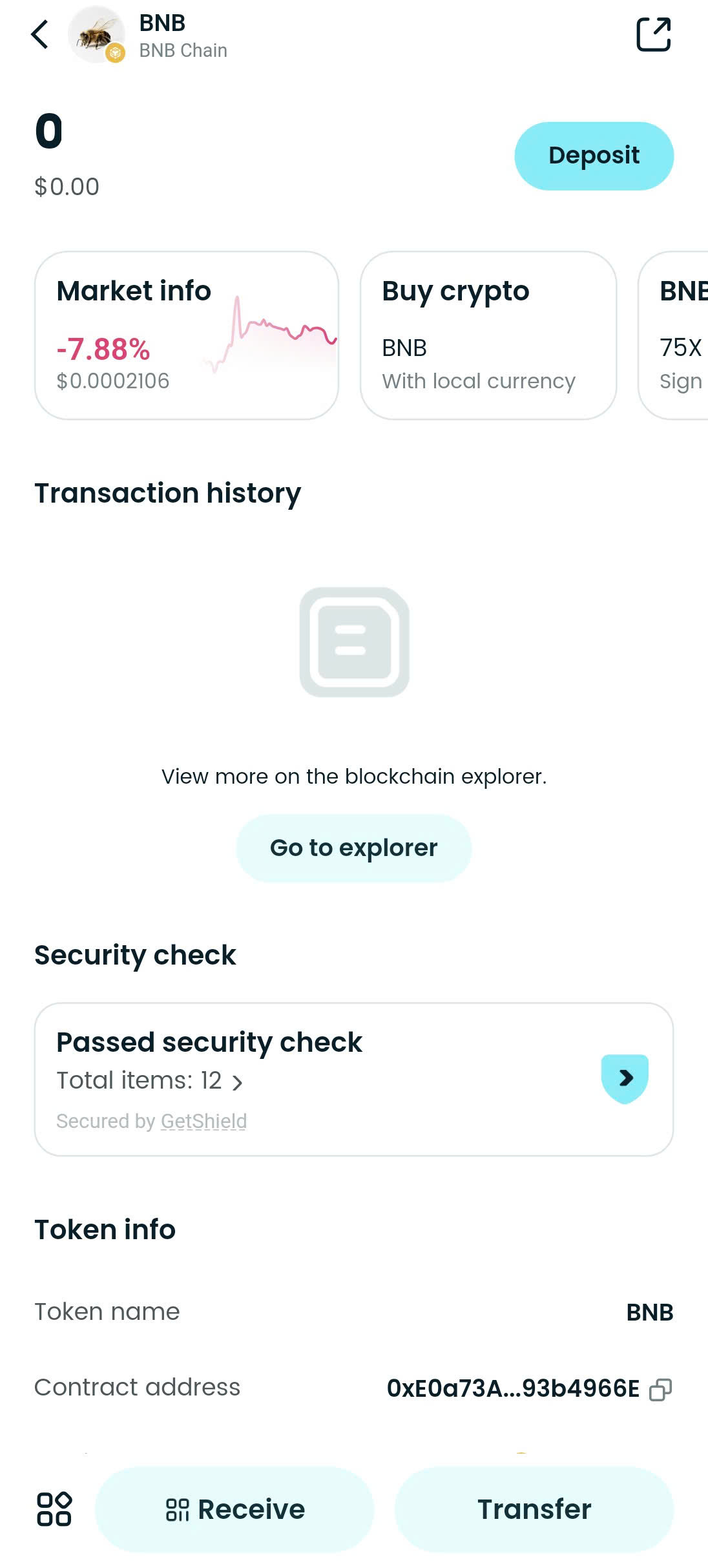708x1568 pixels.
Task: Open the app grid icon at bottom left
Action: click(x=56, y=1510)
